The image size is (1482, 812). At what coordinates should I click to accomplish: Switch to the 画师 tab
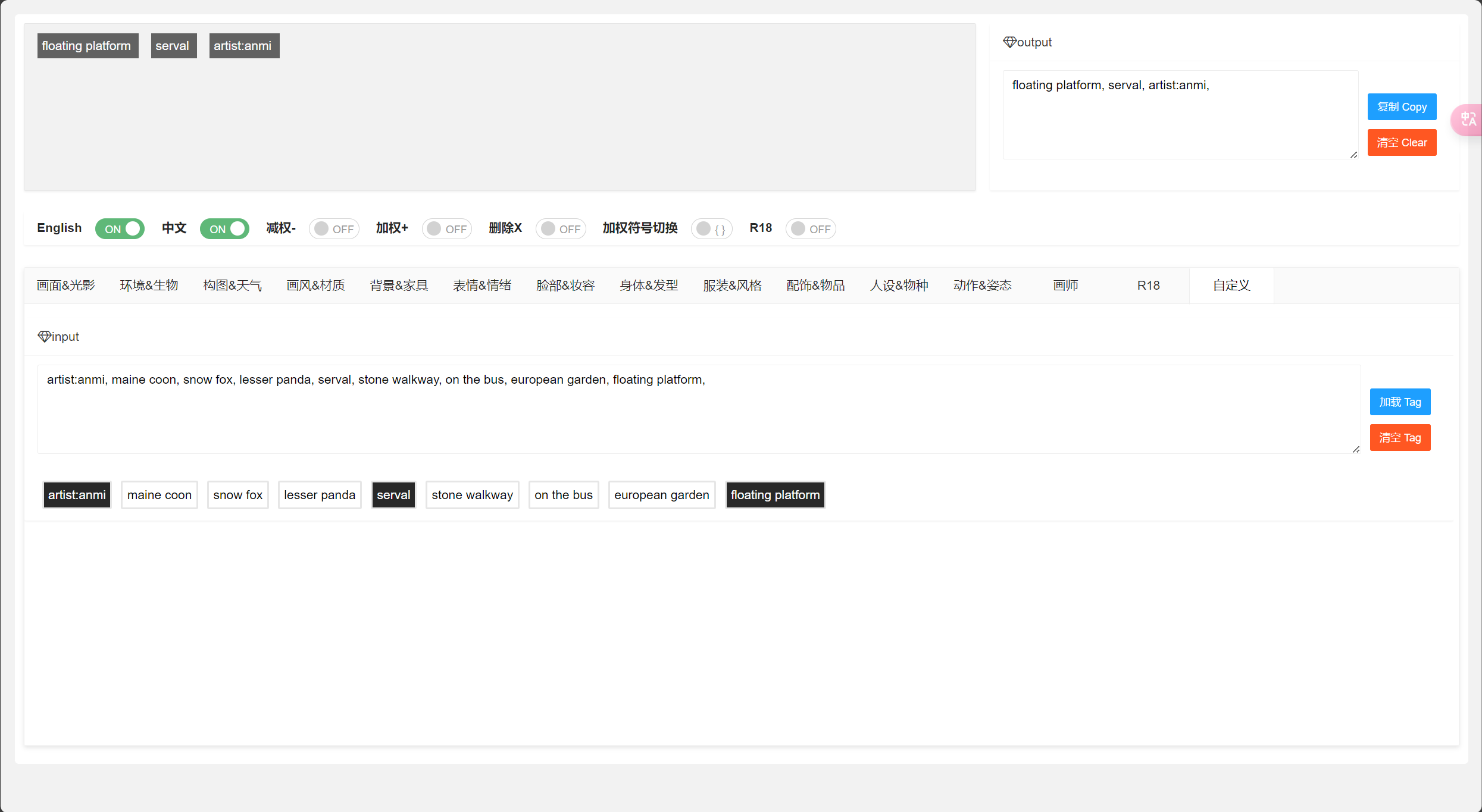click(1065, 286)
